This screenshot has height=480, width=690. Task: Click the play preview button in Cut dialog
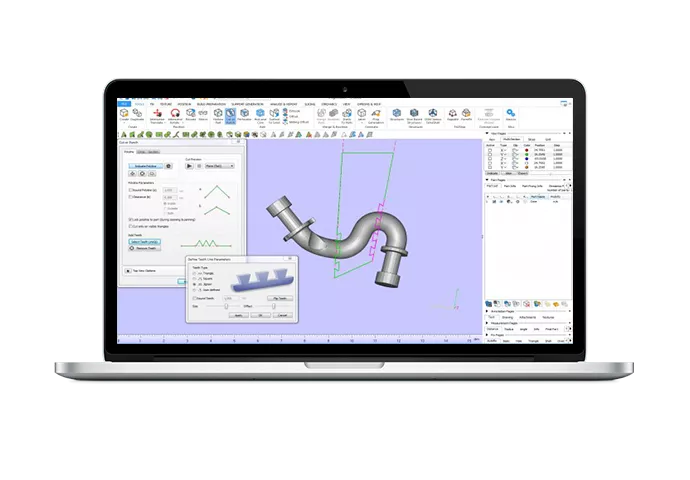(x=189, y=166)
